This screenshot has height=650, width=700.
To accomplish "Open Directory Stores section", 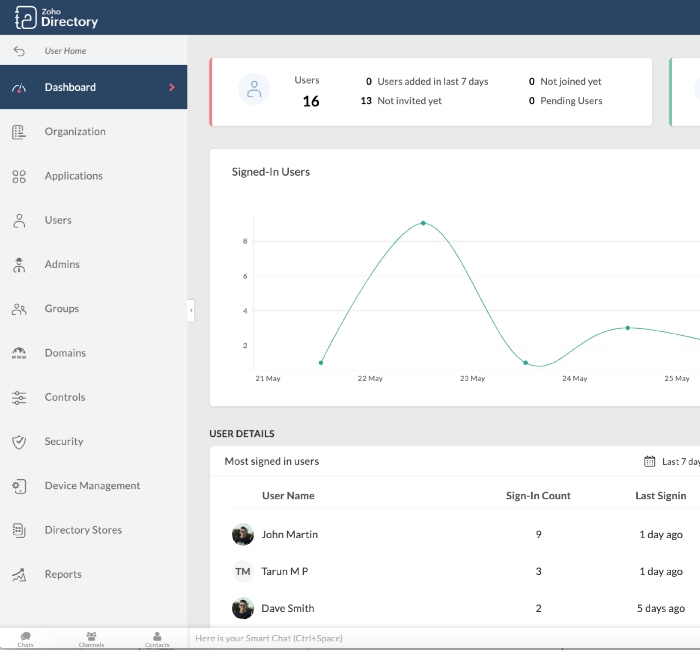I will tap(83, 530).
